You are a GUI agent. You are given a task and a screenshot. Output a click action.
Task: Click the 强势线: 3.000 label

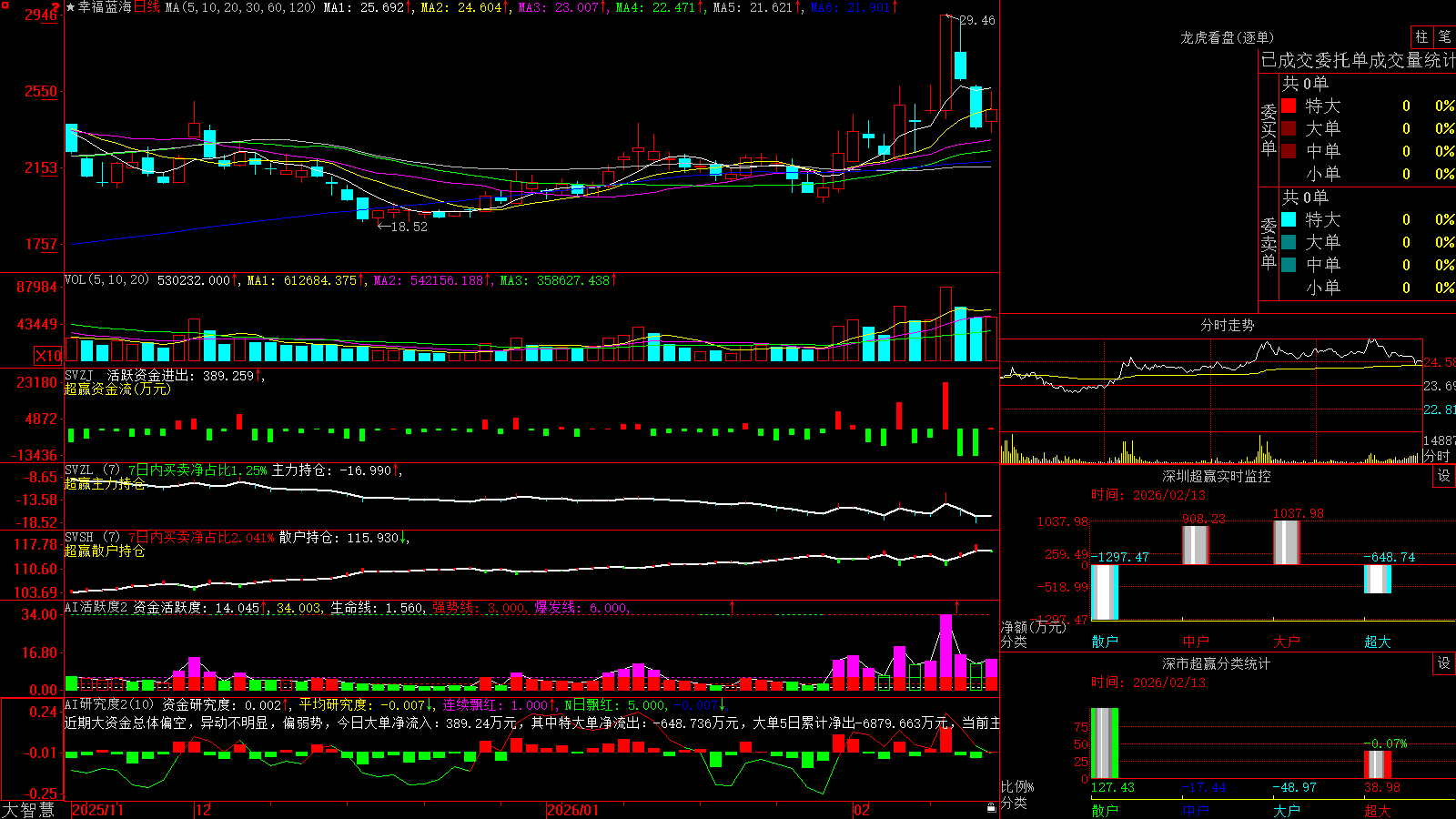point(478,608)
